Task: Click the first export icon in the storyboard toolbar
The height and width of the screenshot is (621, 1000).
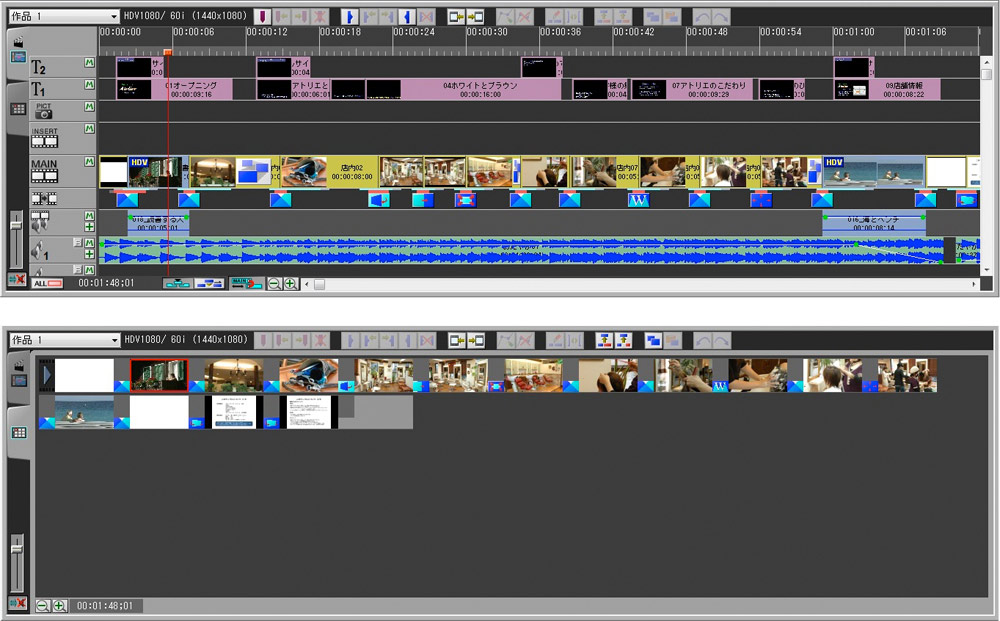Action: point(604,340)
